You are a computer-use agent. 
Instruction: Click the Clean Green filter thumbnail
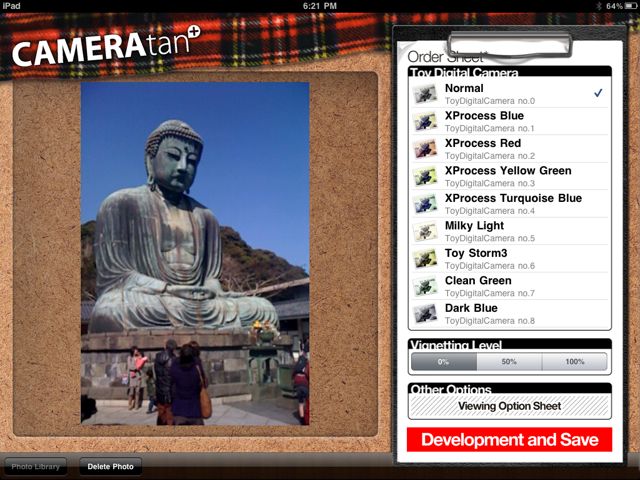coord(425,286)
